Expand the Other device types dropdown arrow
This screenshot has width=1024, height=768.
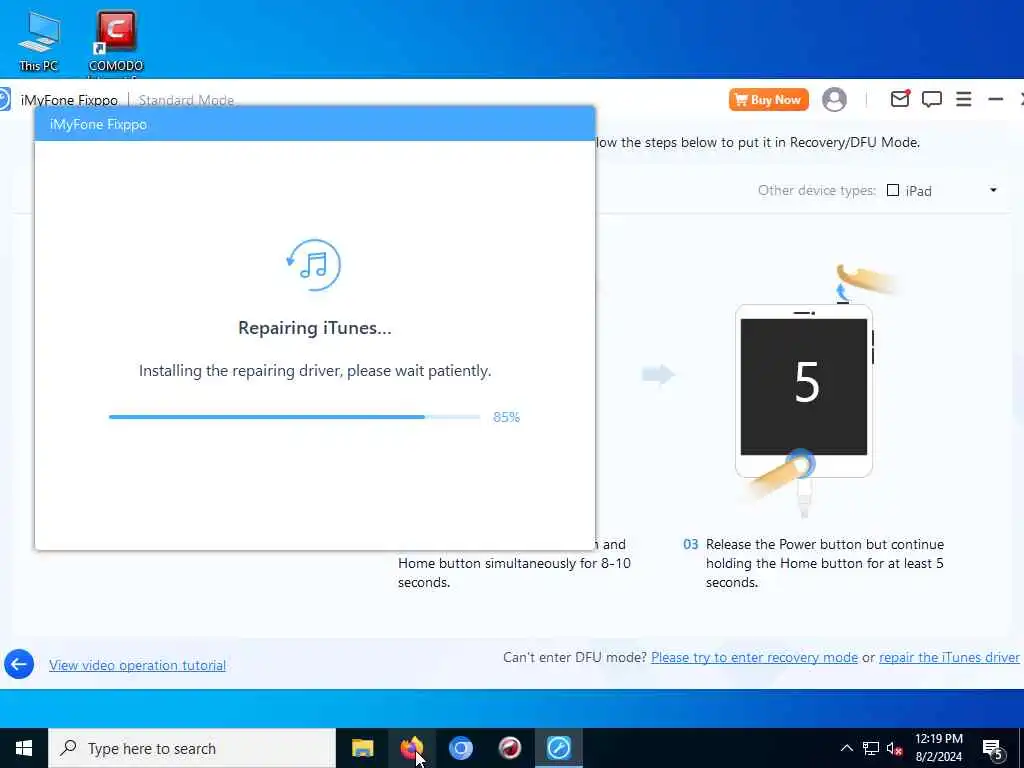pyautogui.click(x=993, y=190)
